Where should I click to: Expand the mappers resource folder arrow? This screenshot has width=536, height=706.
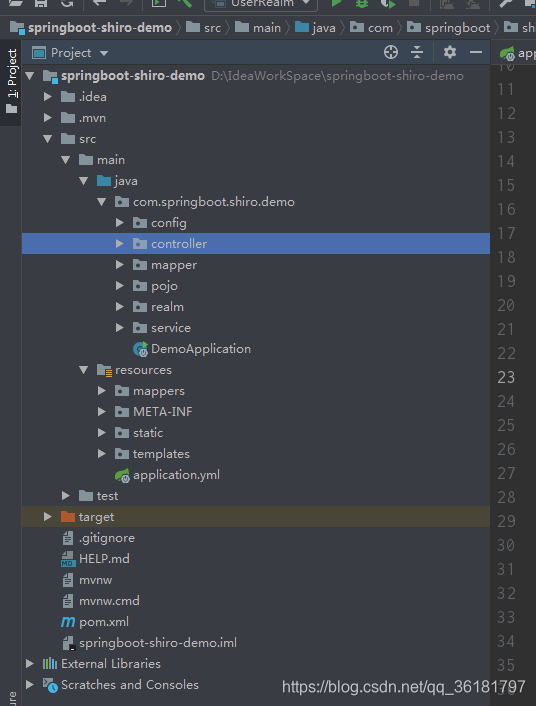(x=102, y=391)
